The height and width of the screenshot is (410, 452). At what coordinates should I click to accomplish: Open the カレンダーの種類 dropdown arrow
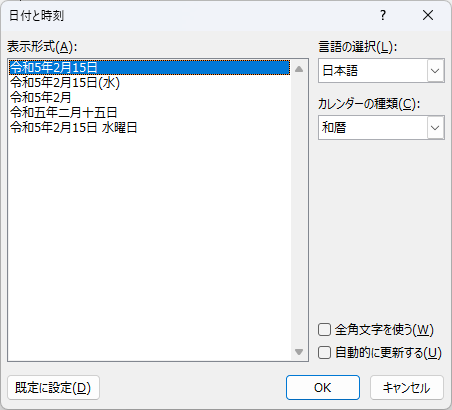click(x=435, y=127)
